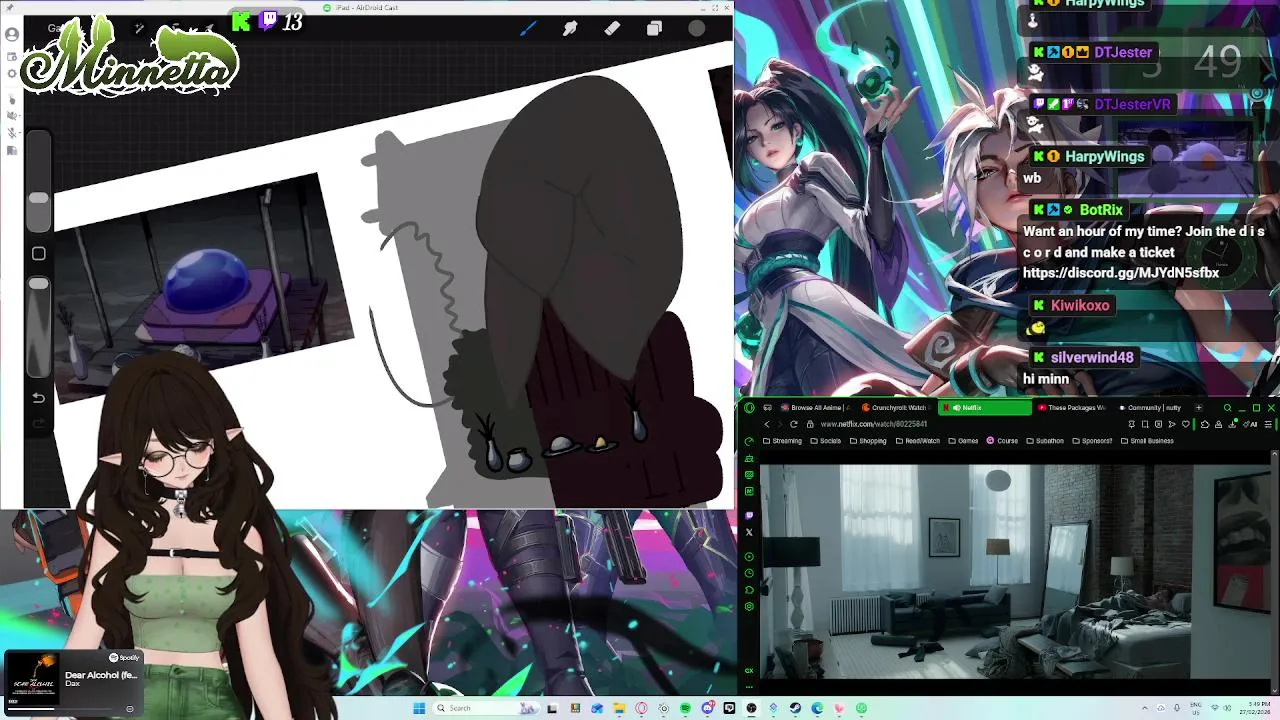The height and width of the screenshot is (720, 1280).
Task: Open the Read/Watch bookmarks folder
Action: 917,441
